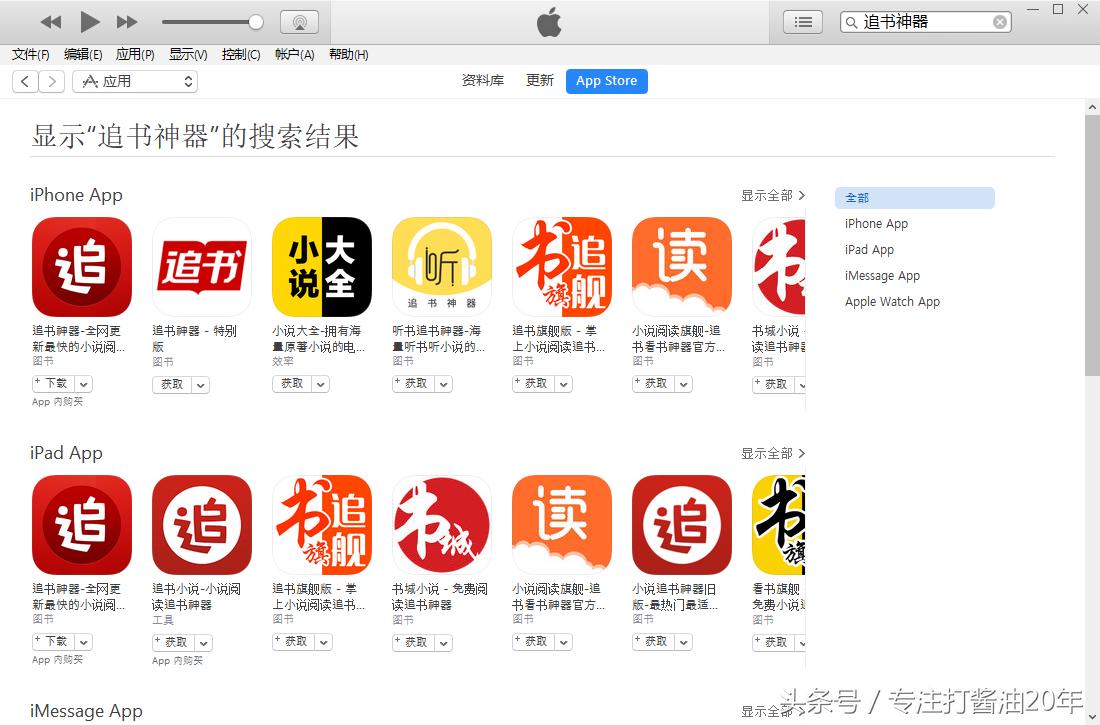
Task: Open the 听书追书神器 app icon
Action: (441, 265)
